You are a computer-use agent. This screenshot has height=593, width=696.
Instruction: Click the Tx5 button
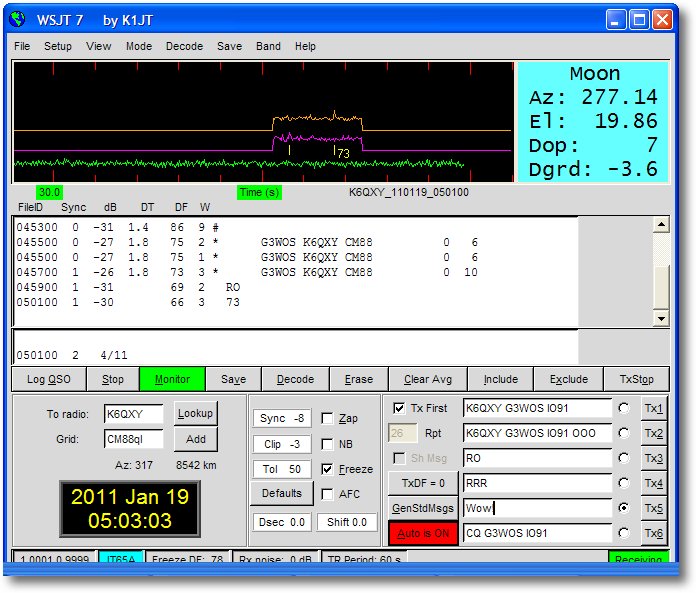click(x=653, y=508)
